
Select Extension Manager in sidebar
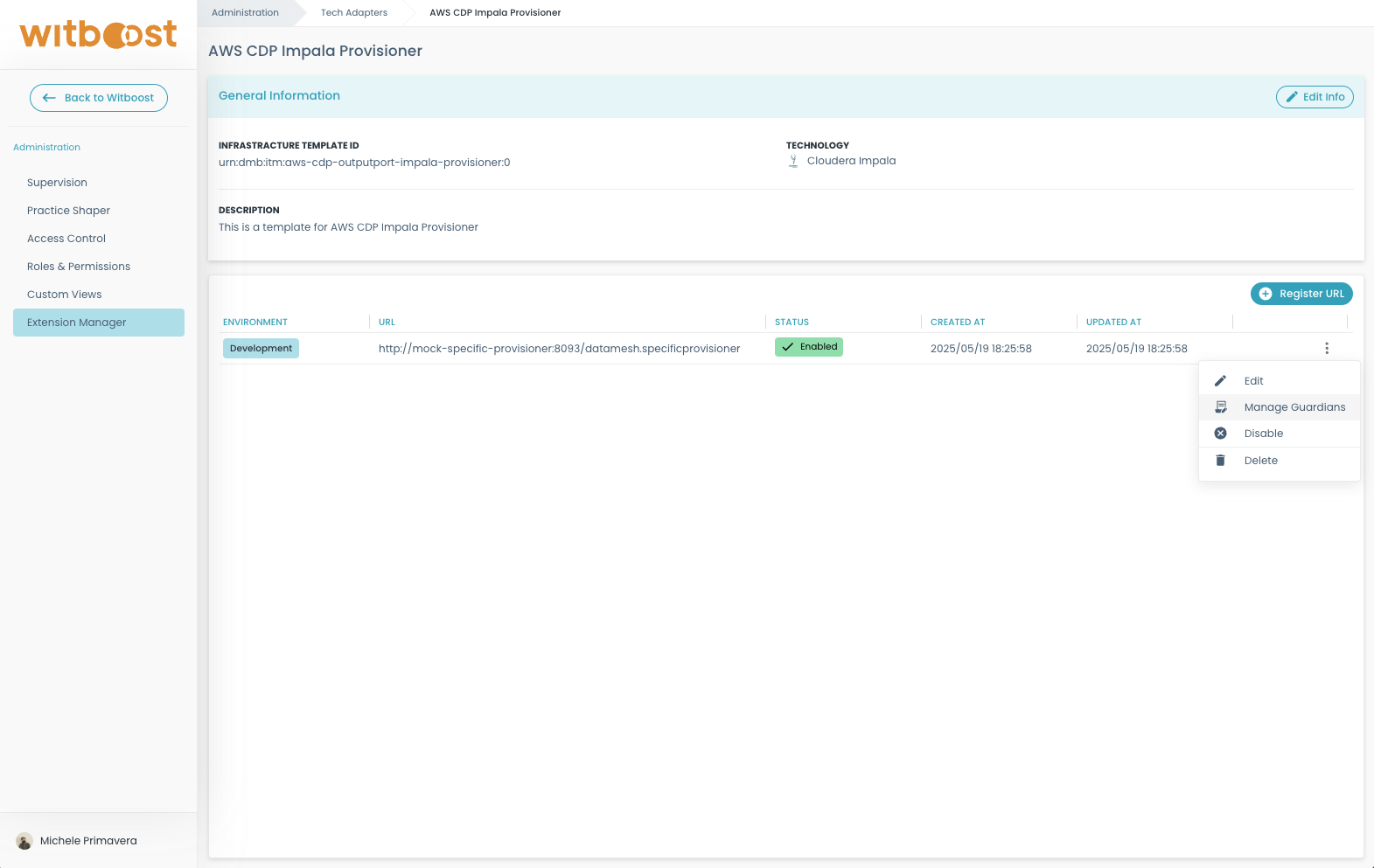coord(77,323)
